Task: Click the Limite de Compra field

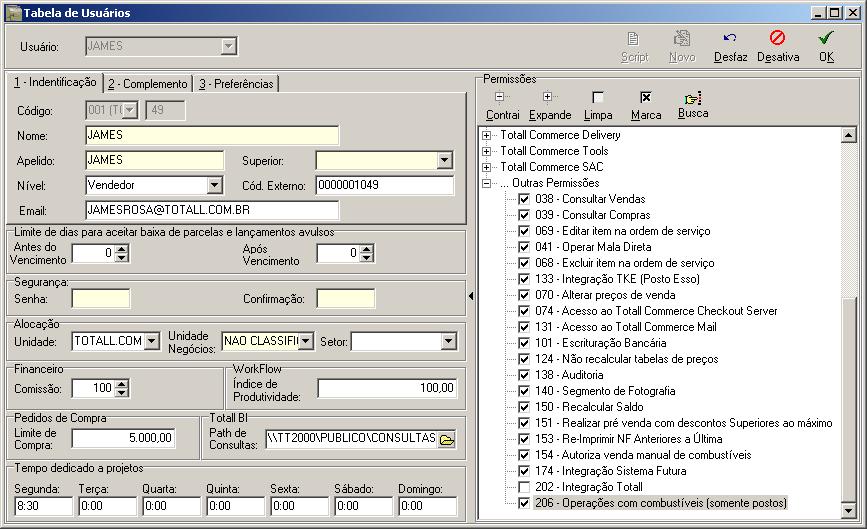Action: coord(123,438)
